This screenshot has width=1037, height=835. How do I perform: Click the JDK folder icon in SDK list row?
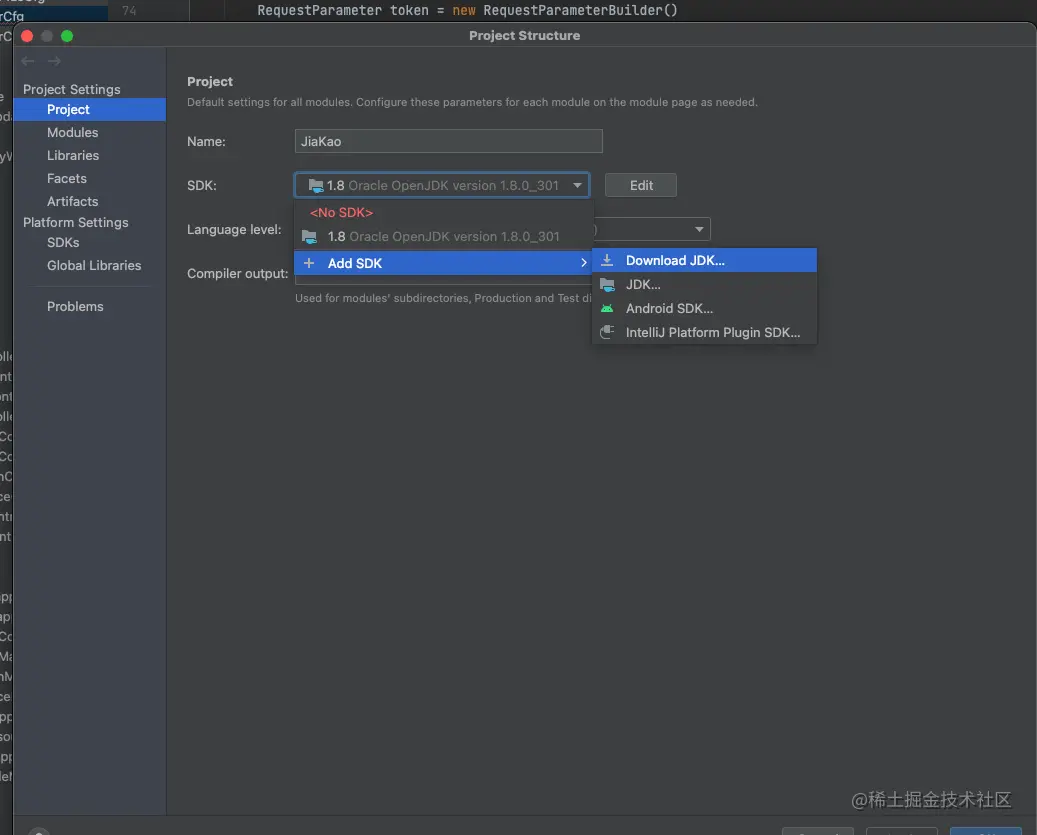[x=310, y=237]
